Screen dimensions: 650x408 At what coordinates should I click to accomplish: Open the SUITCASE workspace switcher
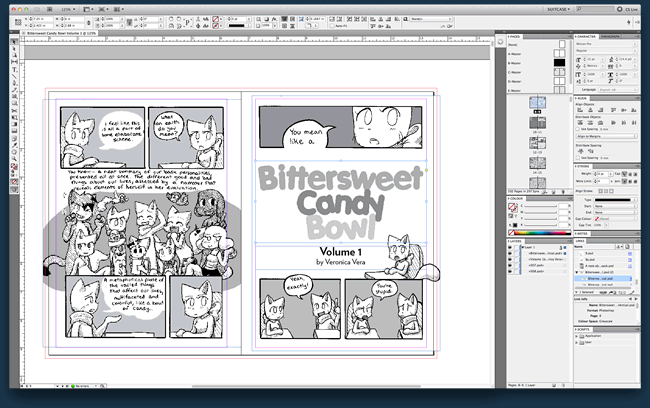click(x=558, y=9)
